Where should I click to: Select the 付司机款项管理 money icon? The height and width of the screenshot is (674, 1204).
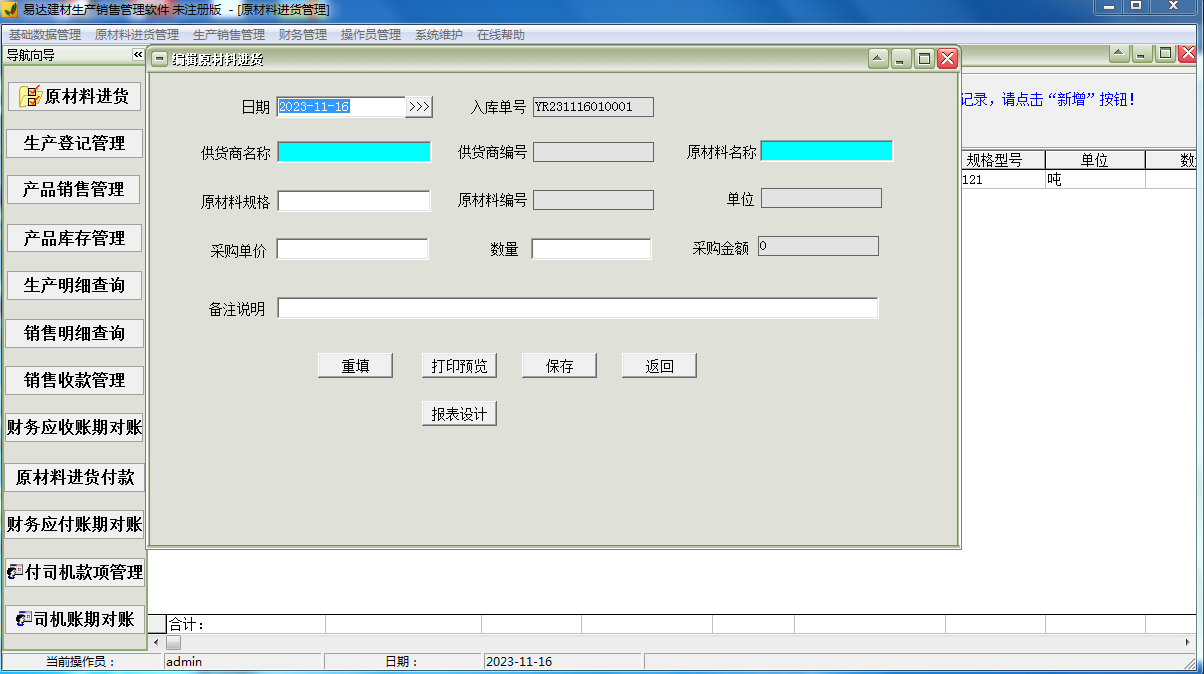coord(74,572)
